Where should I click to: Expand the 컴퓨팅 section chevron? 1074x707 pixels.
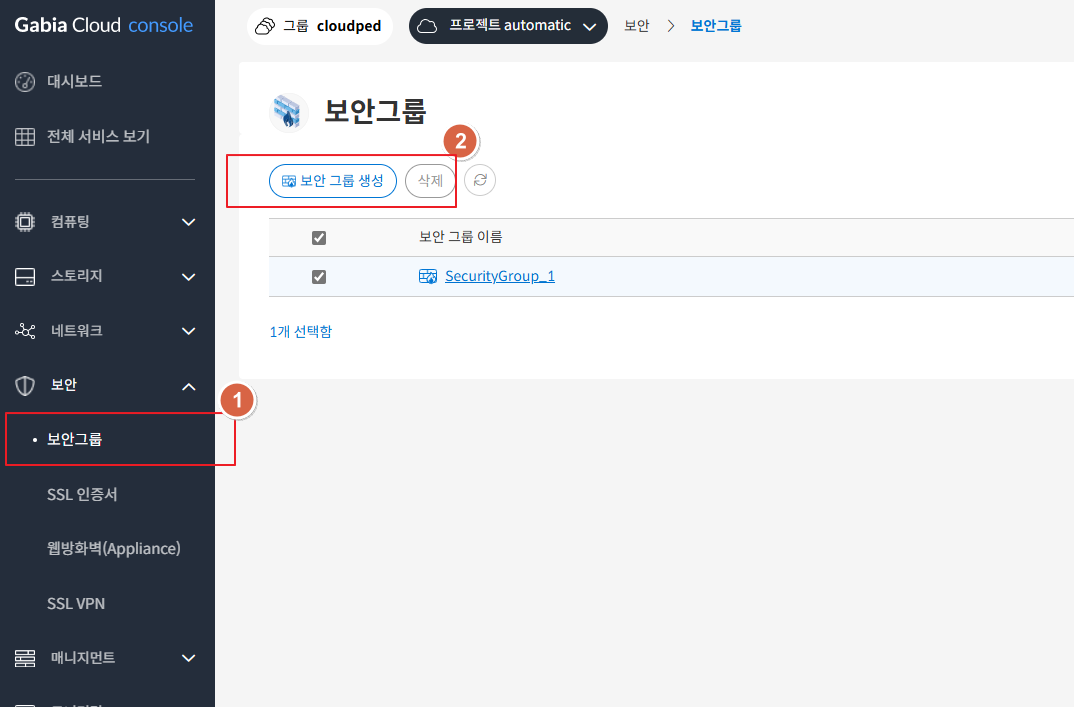coord(188,222)
